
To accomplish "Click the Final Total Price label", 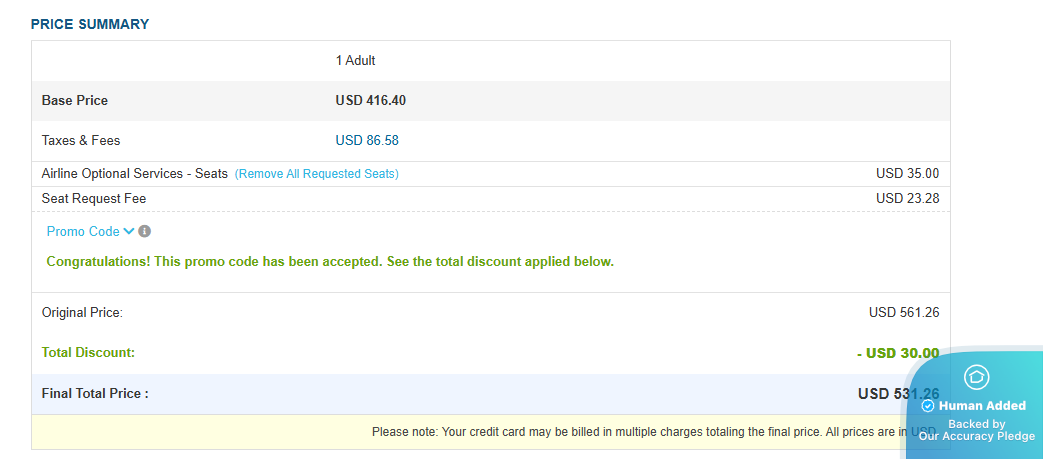I will click(x=95, y=394).
